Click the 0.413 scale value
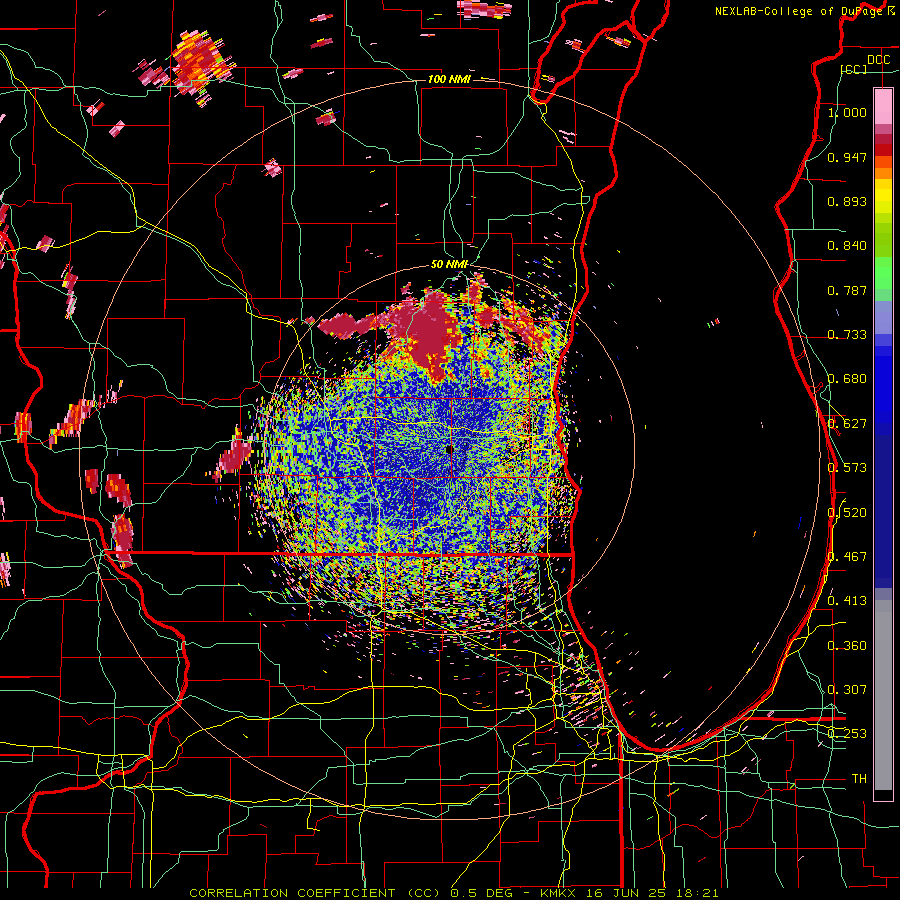The height and width of the screenshot is (900, 900). 847,601
